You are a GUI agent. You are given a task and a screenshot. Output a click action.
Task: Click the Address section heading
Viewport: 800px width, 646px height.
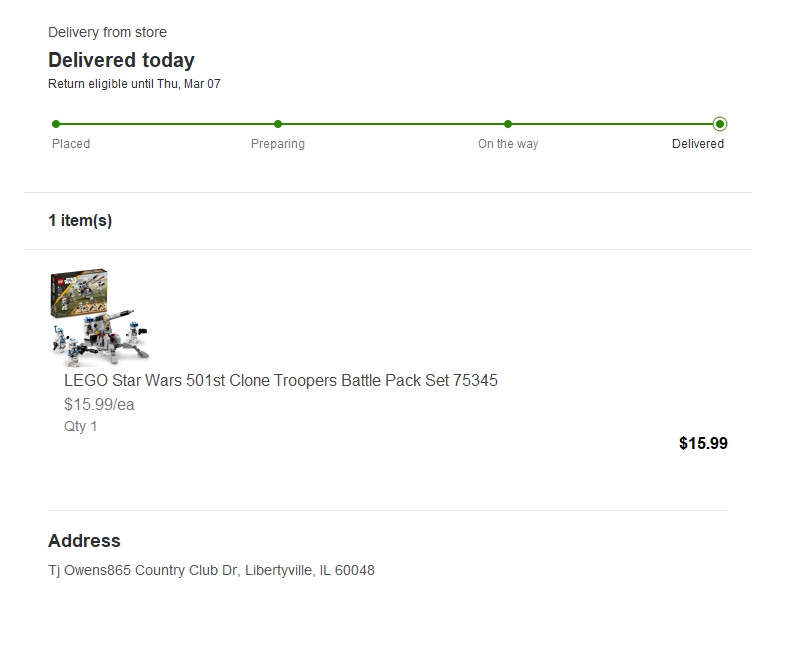point(84,541)
